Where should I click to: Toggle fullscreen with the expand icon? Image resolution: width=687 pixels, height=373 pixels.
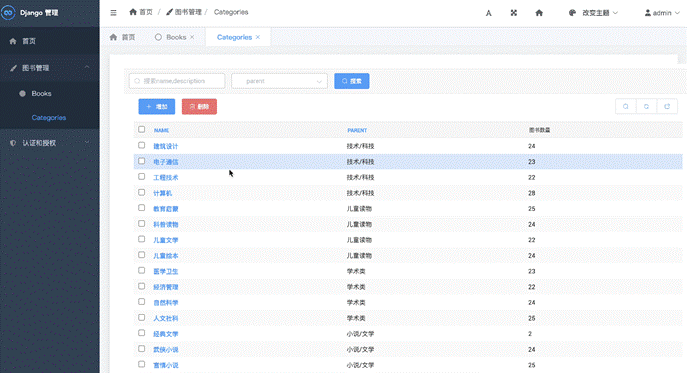click(513, 13)
